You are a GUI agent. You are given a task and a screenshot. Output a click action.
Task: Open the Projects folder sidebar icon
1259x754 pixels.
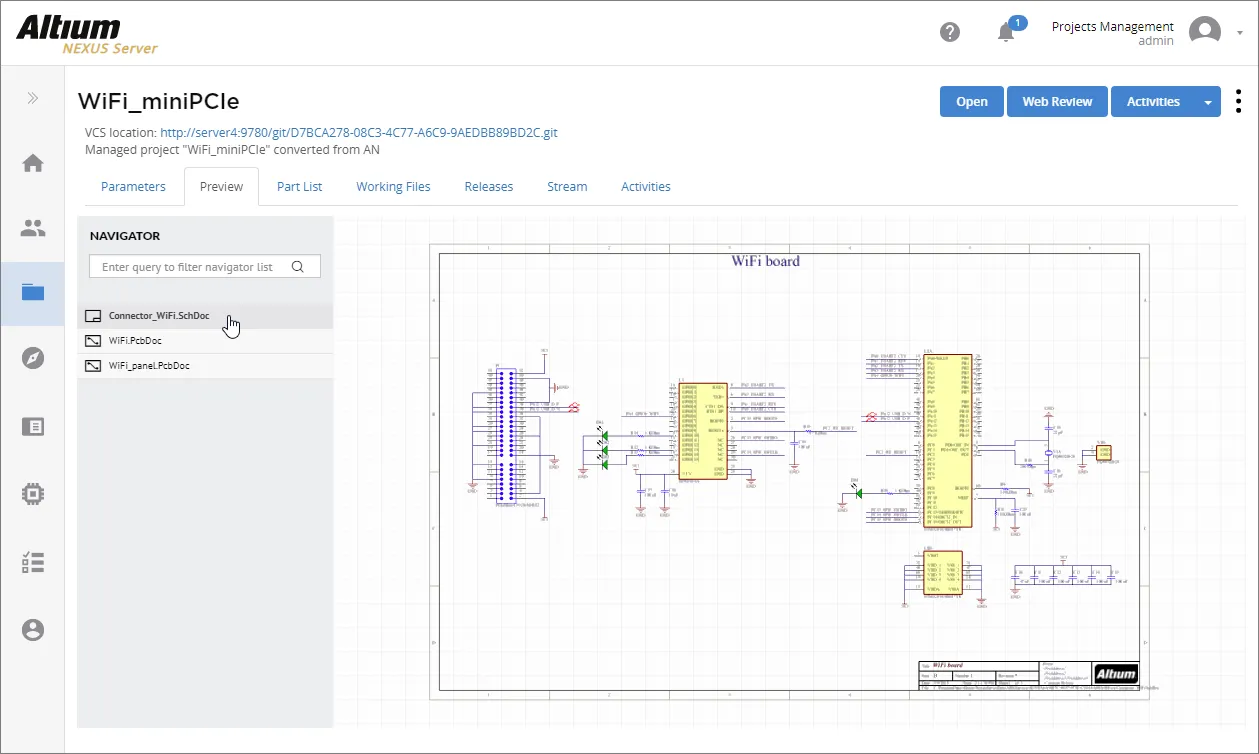point(33,293)
